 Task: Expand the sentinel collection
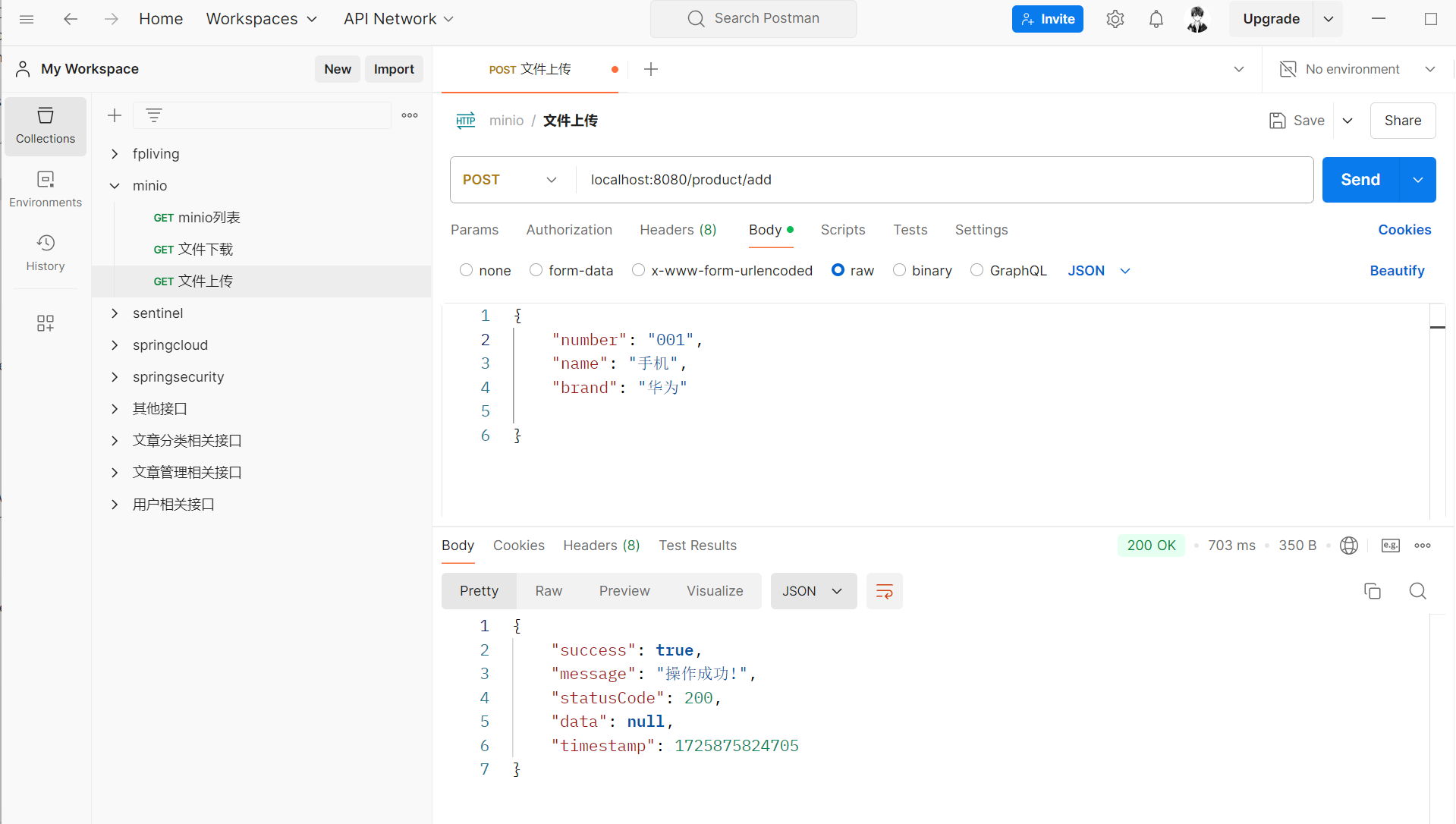point(115,313)
